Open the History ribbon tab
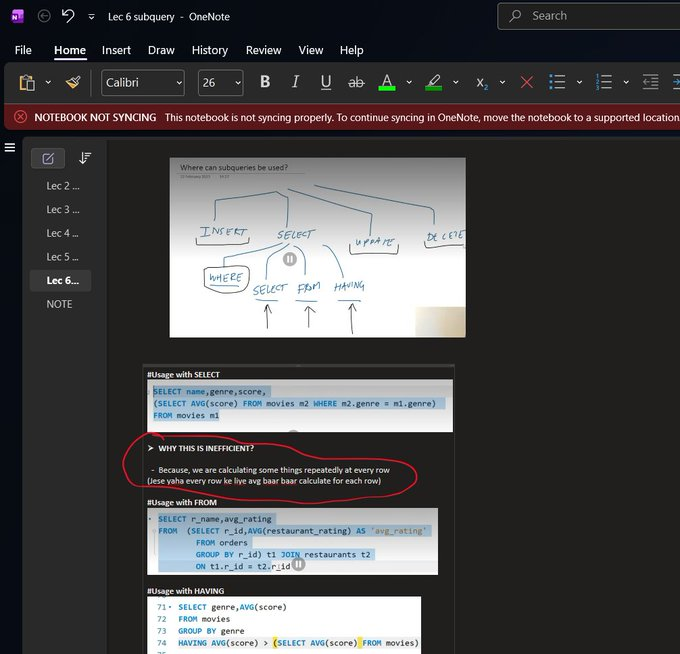This screenshot has height=654, width=680. tap(210, 50)
